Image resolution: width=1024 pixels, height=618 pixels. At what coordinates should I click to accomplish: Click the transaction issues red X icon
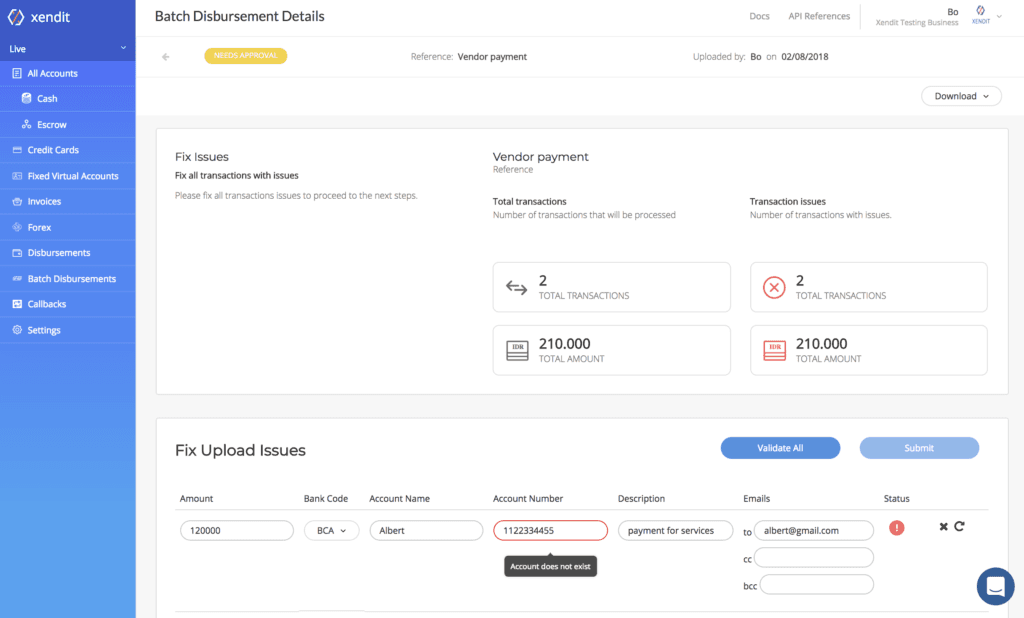click(774, 288)
